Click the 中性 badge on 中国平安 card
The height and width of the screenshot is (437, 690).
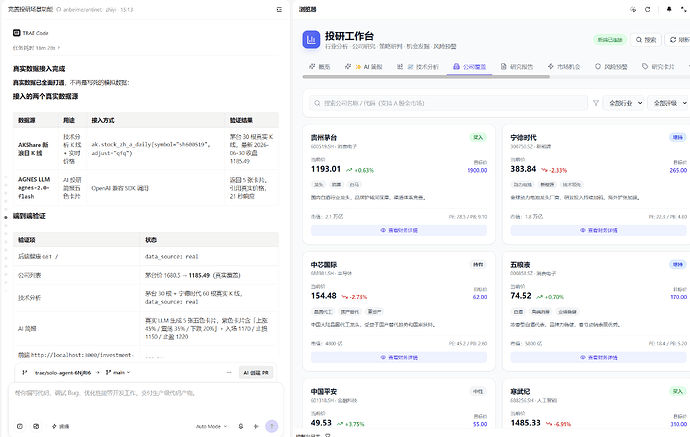click(x=477, y=391)
